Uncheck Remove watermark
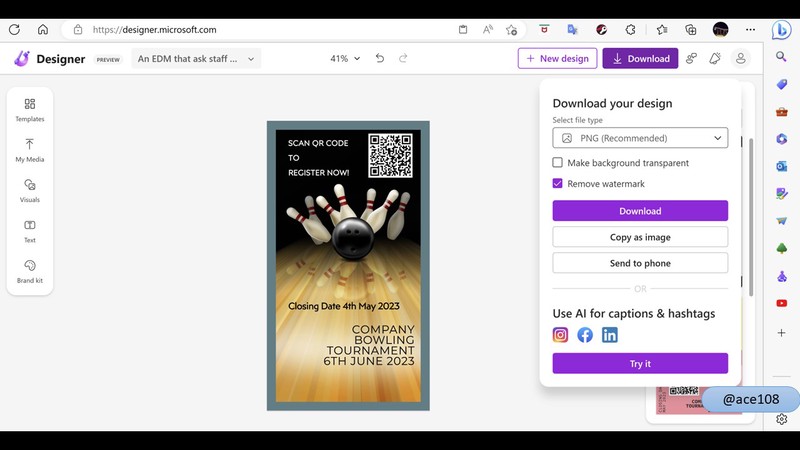The image size is (800, 450). pyautogui.click(x=557, y=183)
